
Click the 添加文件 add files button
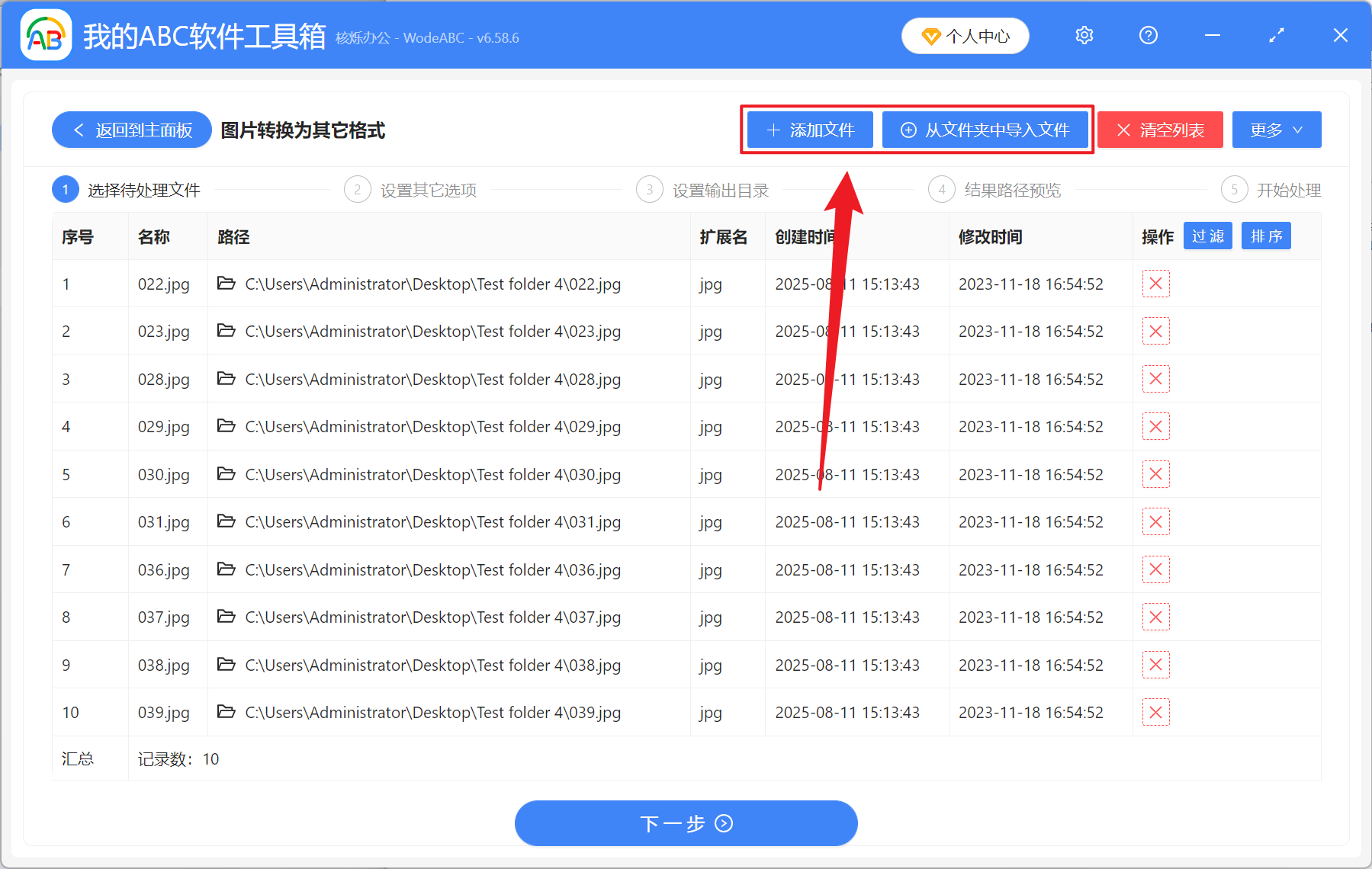809,130
